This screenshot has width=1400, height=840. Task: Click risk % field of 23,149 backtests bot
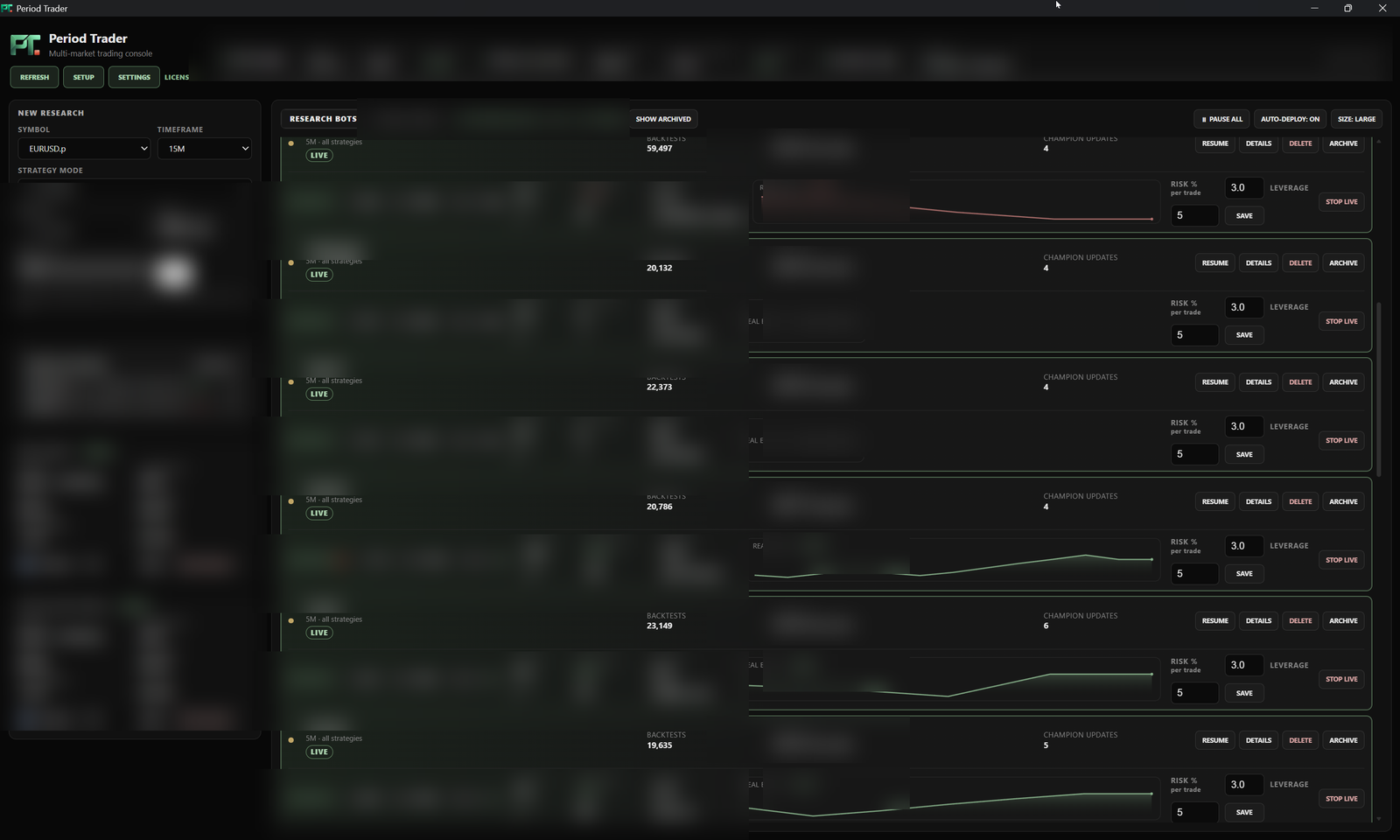[1243, 665]
